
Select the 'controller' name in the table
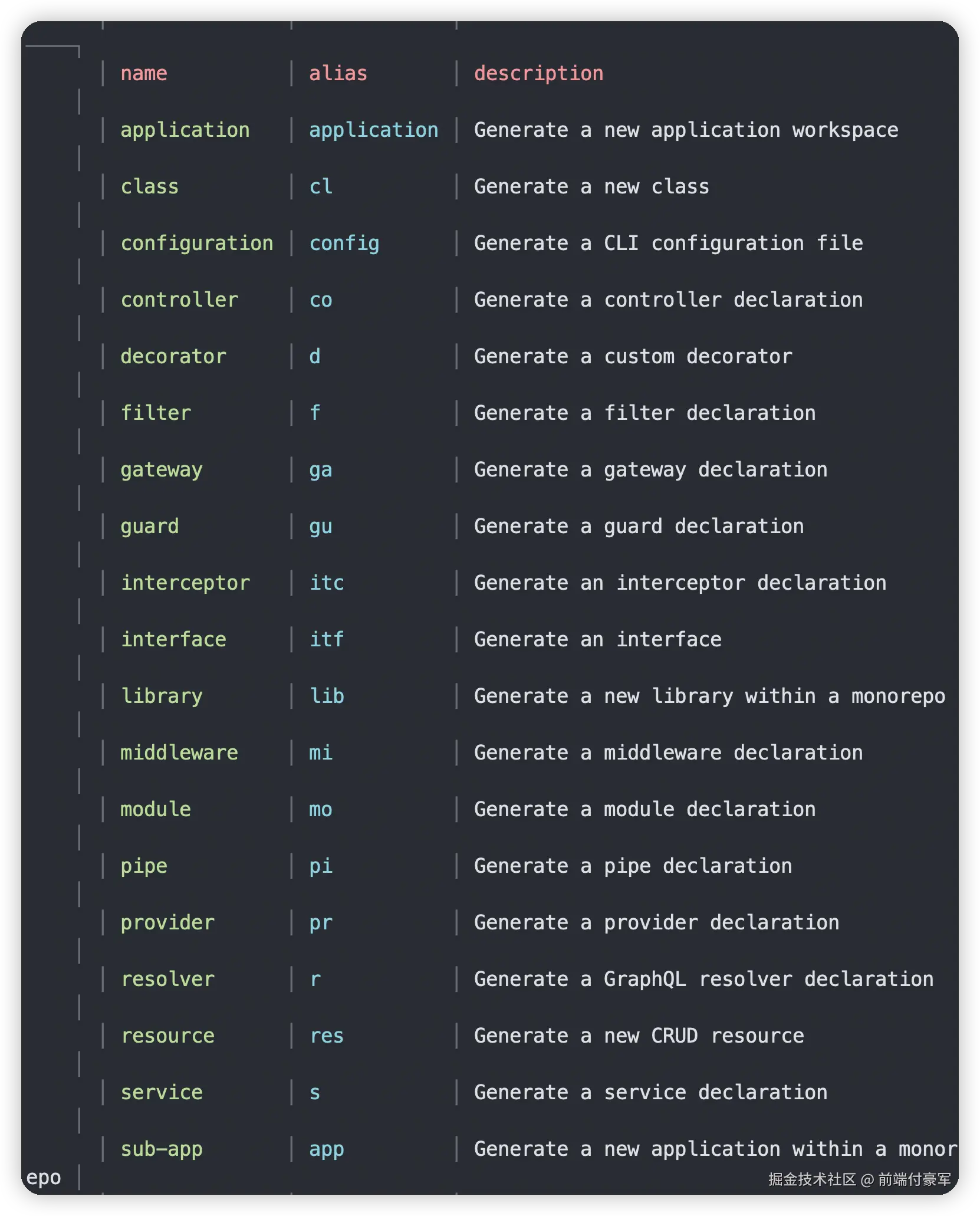coord(179,300)
